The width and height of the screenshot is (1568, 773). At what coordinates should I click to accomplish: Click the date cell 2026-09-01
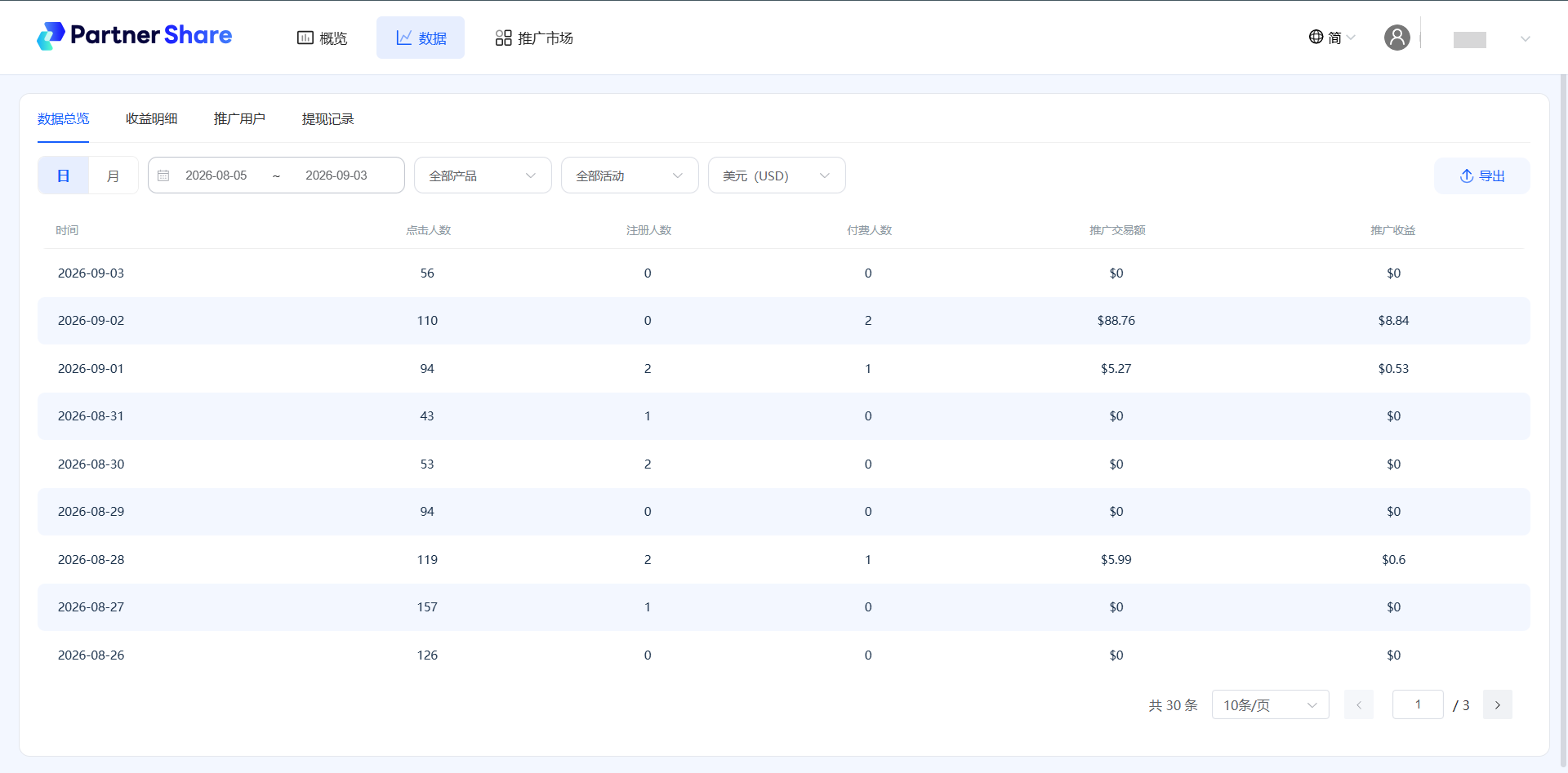pyautogui.click(x=91, y=369)
